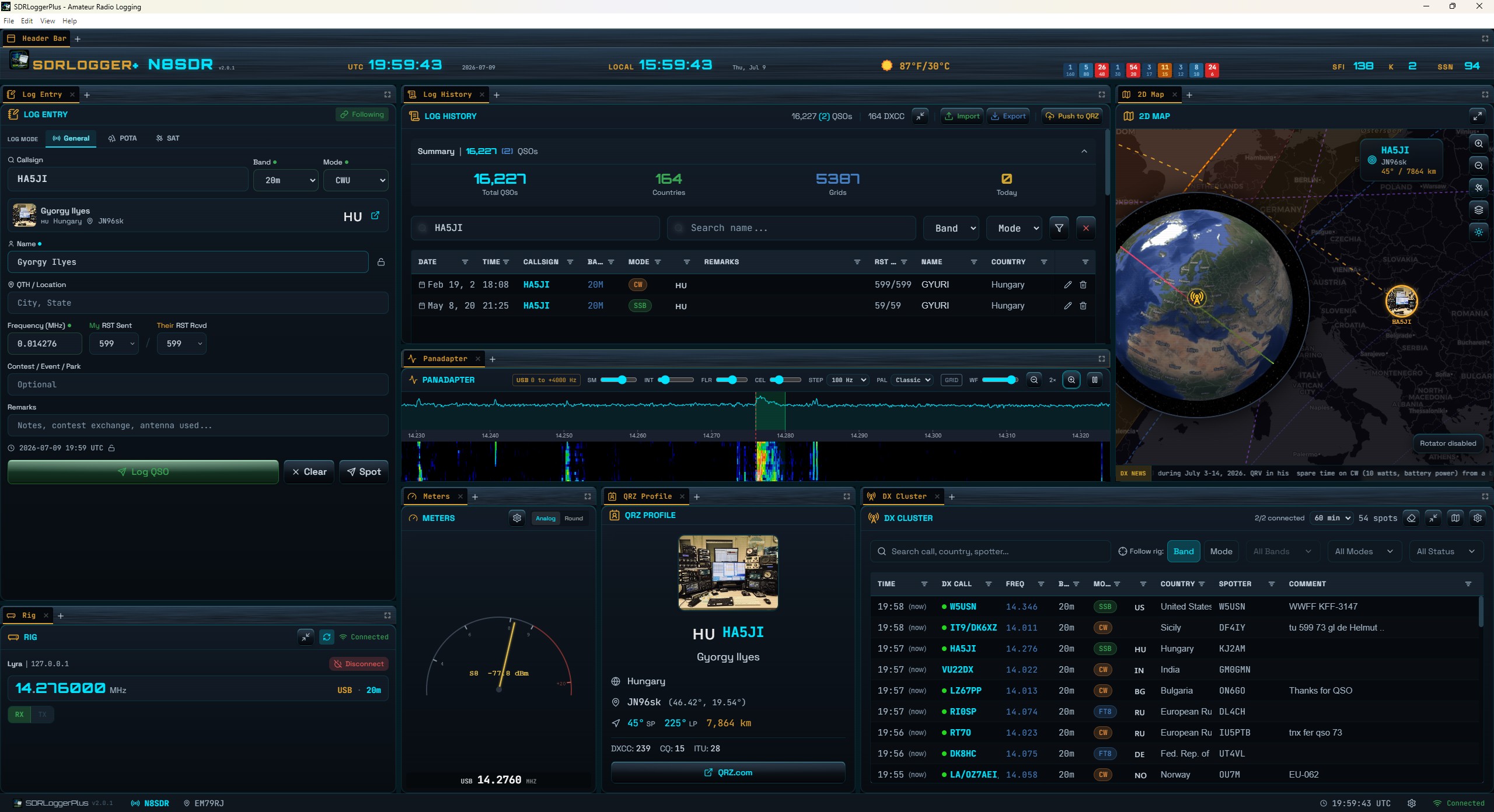Open the Classic palette dropdown
Screen dimensions: 1494x812
click(913, 380)
